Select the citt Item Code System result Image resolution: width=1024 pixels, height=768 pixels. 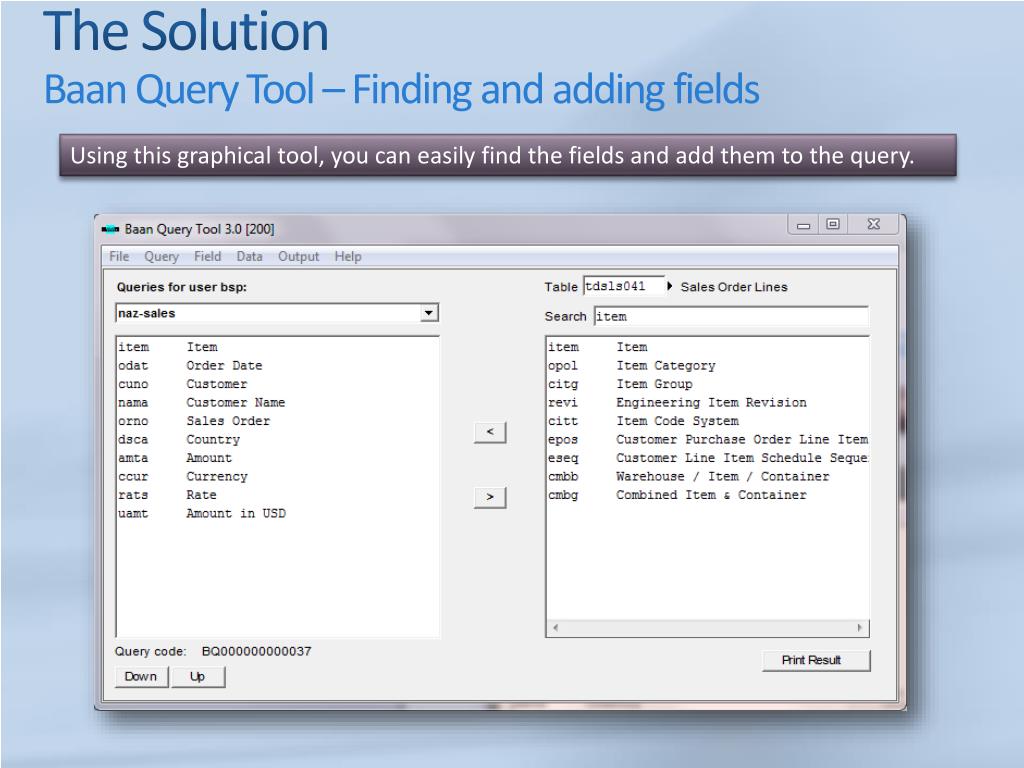click(707, 421)
